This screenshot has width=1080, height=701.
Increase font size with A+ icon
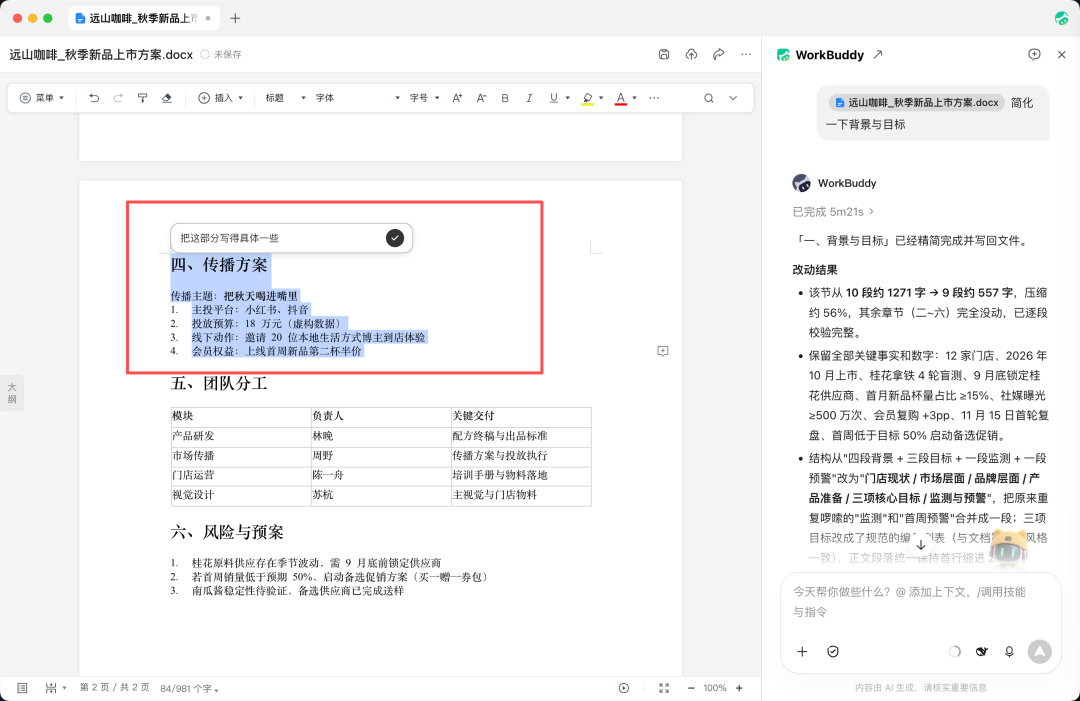click(x=457, y=98)
